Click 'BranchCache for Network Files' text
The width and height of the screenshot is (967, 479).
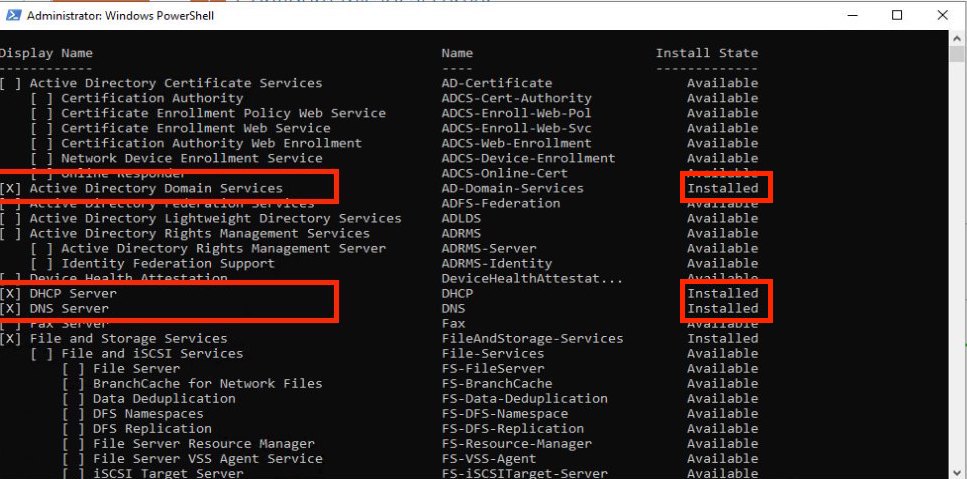pos(208,383)
